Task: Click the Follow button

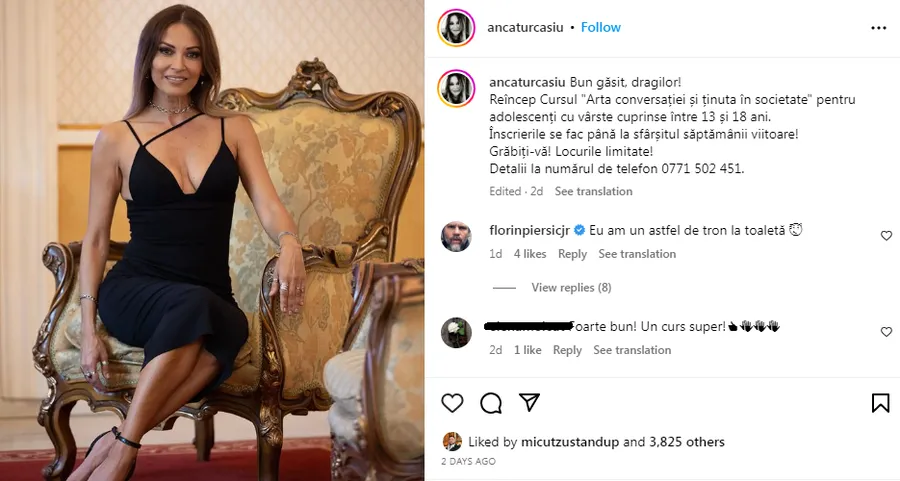Action: (x=601, y=27)
